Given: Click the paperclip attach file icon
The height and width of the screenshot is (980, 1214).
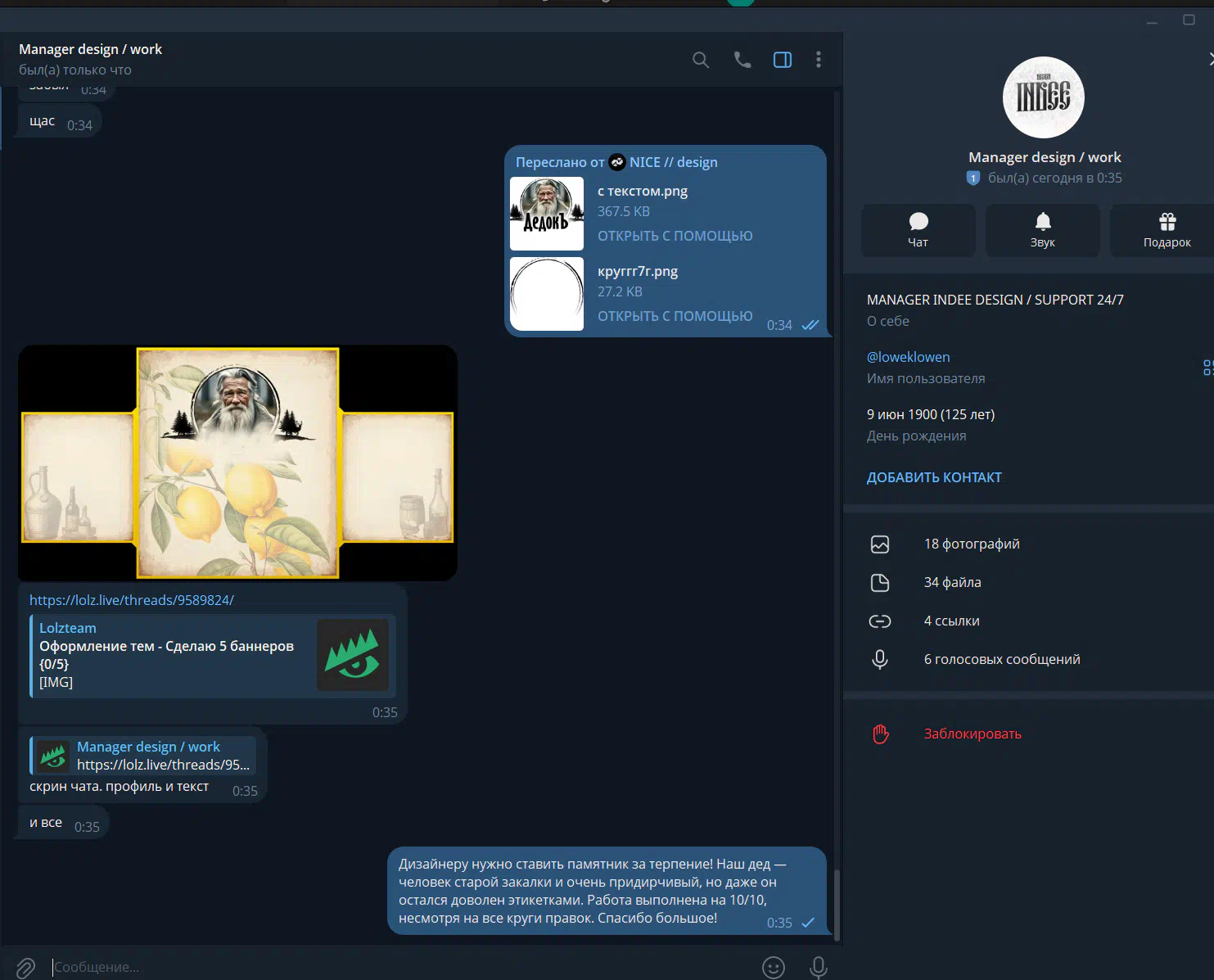Looking at the screenshot, I should coord(25,967).
